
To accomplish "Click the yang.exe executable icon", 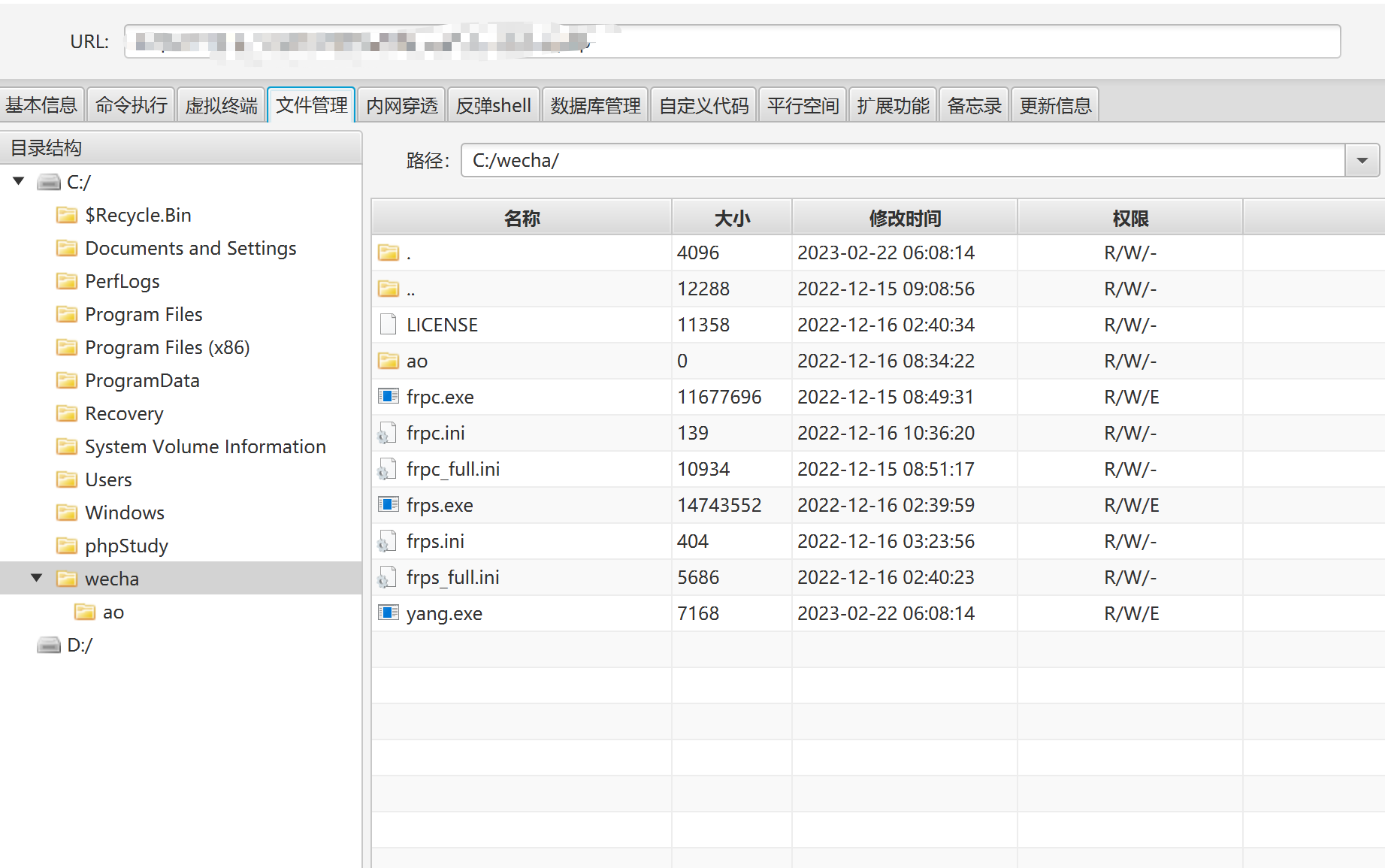I will [389, 612].
